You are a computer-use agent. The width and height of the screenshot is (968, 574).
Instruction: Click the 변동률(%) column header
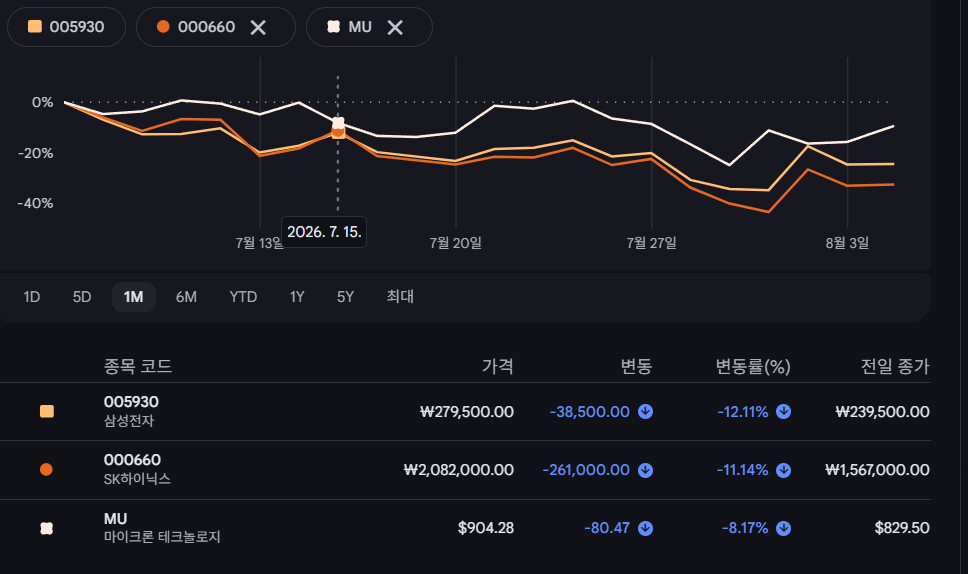[753, 367]
